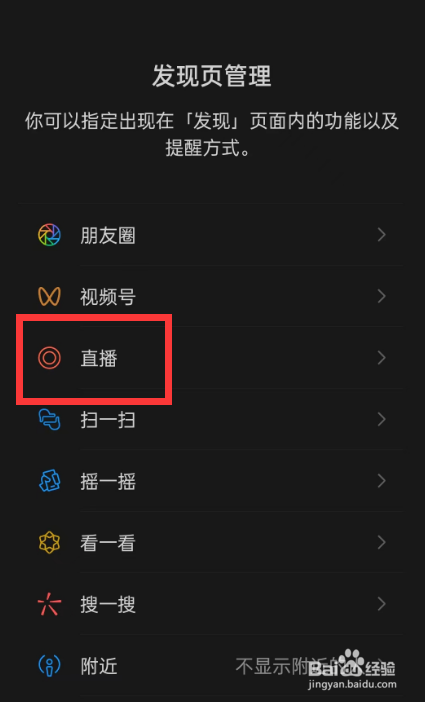The width and height of the screenshot is (425, 702).
Task: Tap the orange Channels (视频号) butterfly icon
Action: [49, 296]
